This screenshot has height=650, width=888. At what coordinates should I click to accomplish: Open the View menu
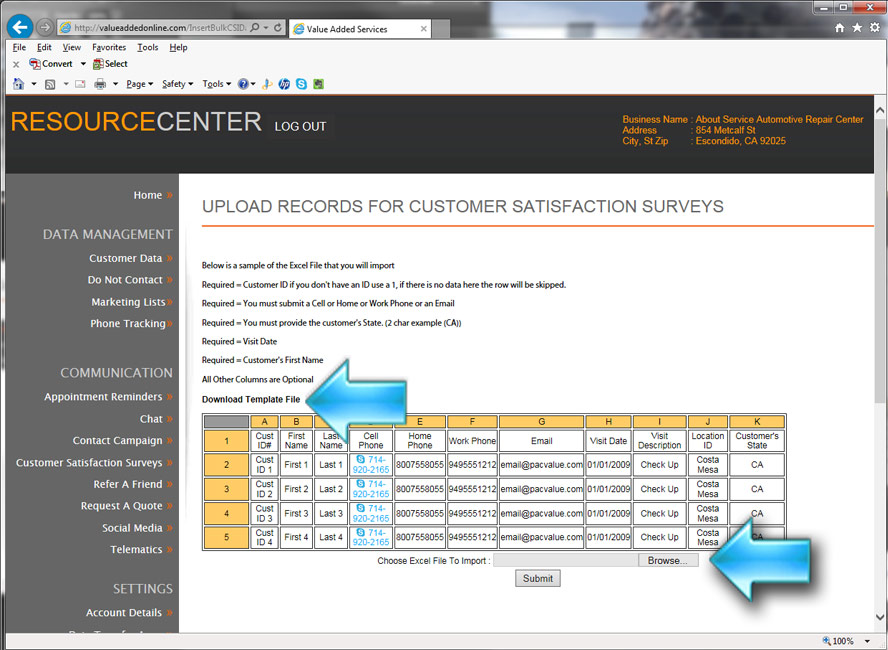(72, 47)
